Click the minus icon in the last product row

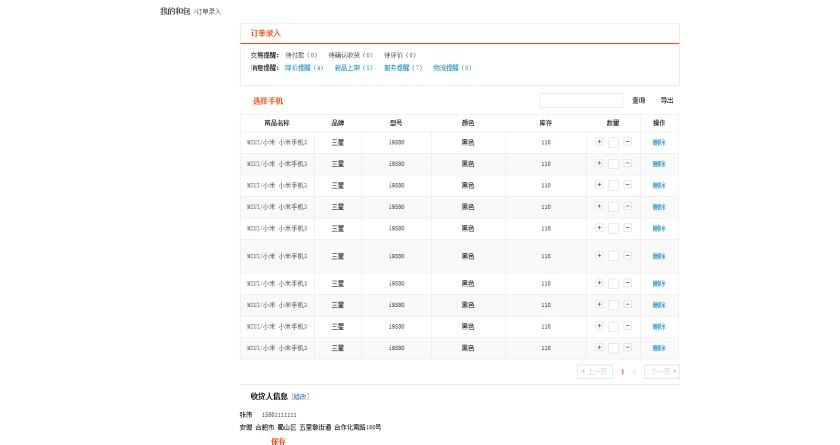click(x=627, y=348)
